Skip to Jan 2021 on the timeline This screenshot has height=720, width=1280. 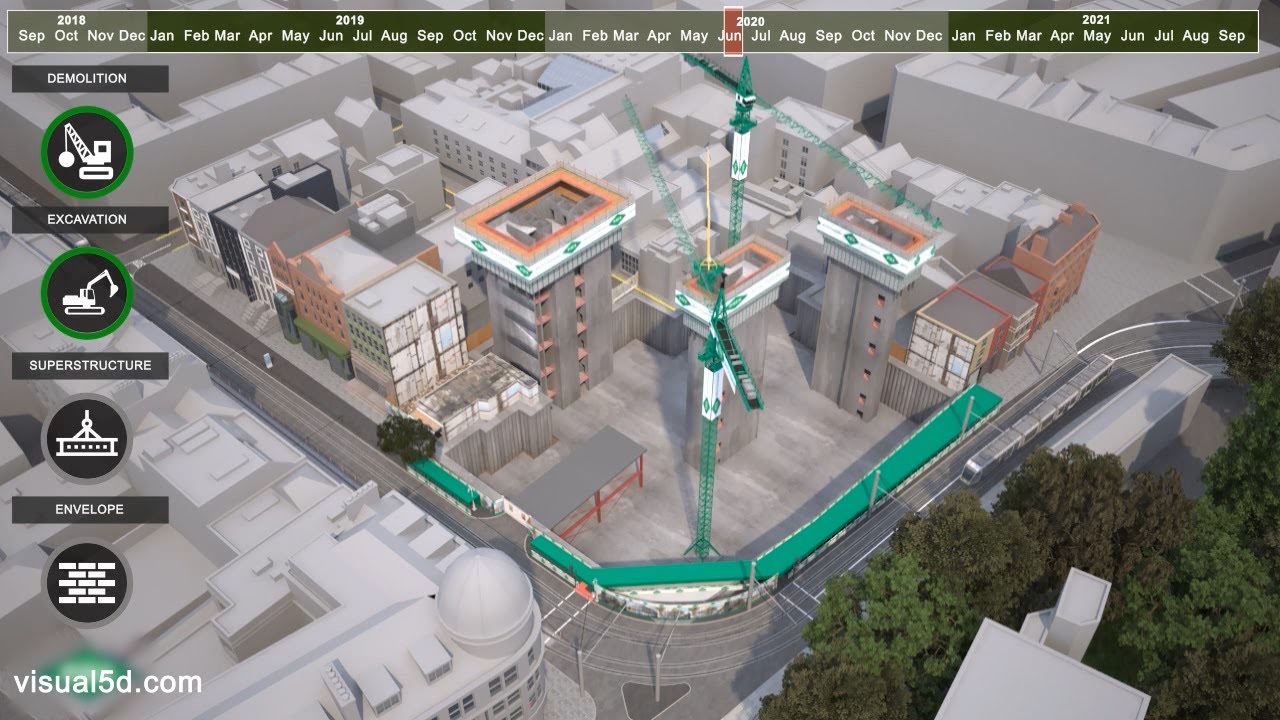[x=964, y=36]
